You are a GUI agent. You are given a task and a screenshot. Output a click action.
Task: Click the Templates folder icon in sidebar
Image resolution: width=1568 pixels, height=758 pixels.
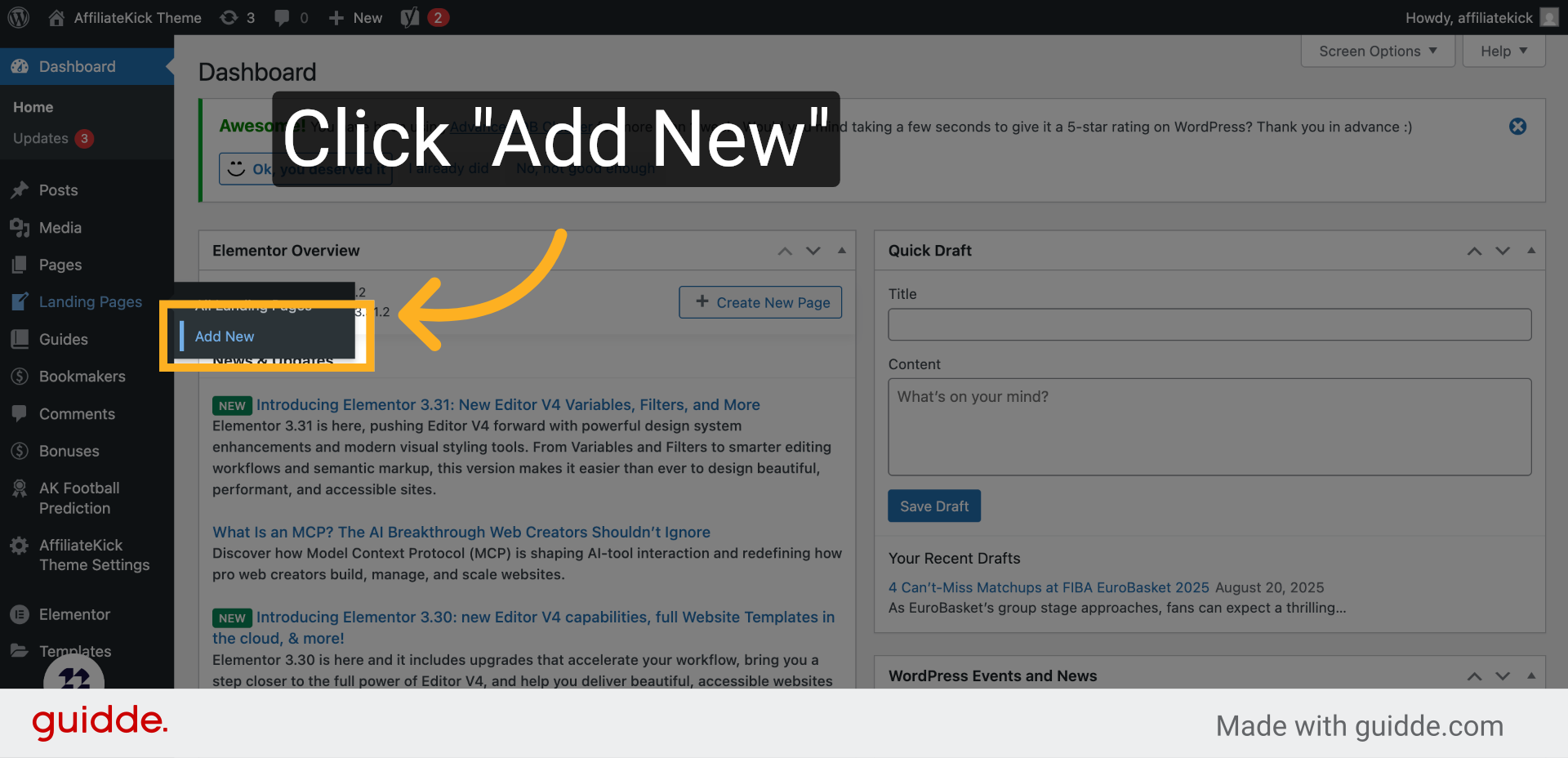click(x=20, y=651)
